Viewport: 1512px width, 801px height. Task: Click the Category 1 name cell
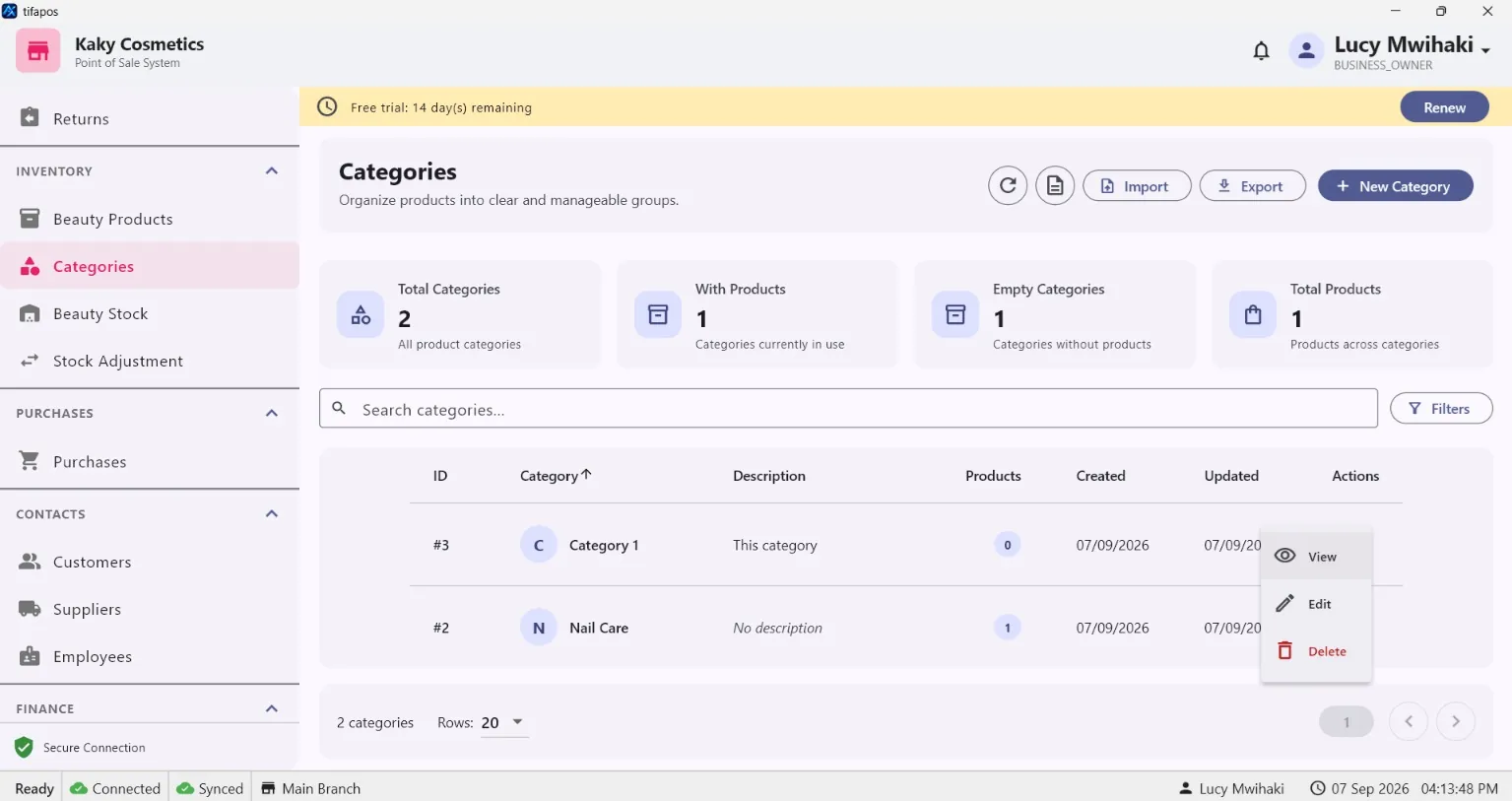click(604, 545)
